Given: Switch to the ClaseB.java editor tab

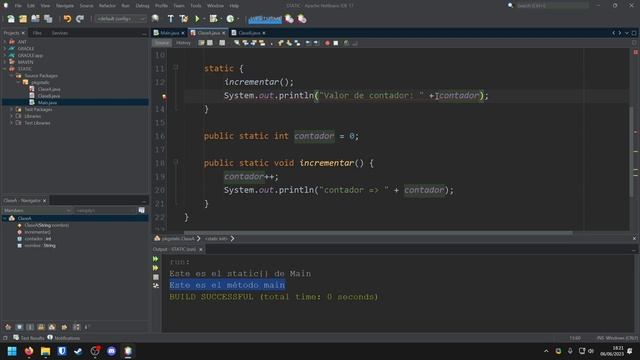Looking at the screenshot, I should (x=249, y=33).
